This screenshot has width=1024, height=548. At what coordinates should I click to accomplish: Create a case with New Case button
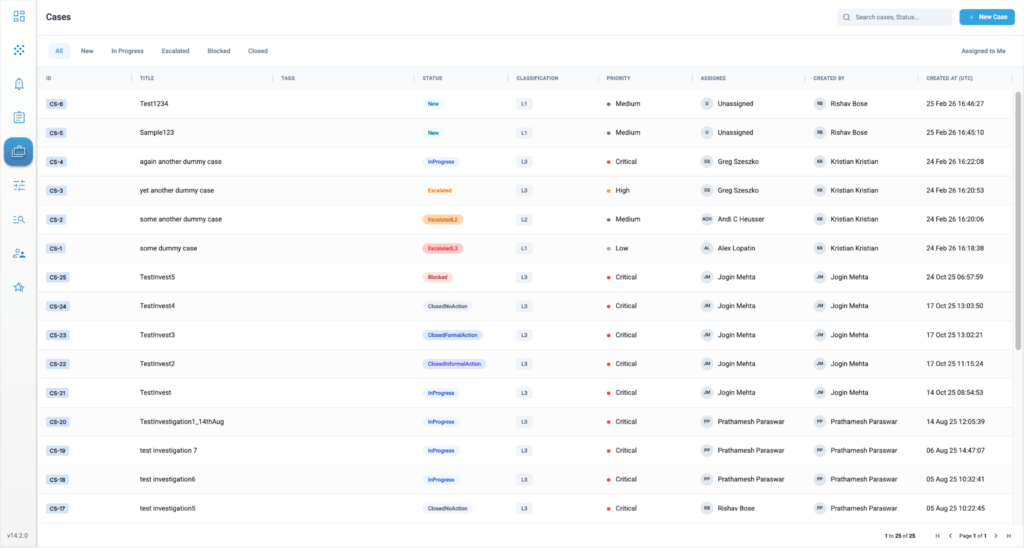(987, 17)
